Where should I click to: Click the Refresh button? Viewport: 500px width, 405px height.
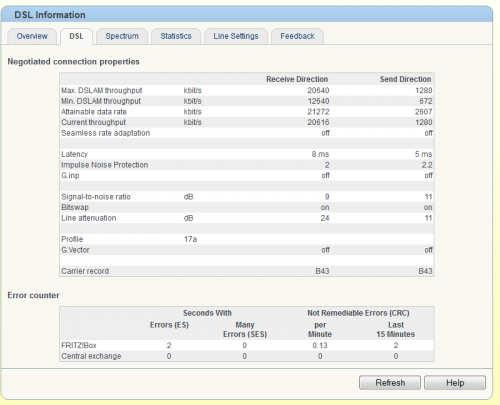pyautogui.click(x=390, y=383)
